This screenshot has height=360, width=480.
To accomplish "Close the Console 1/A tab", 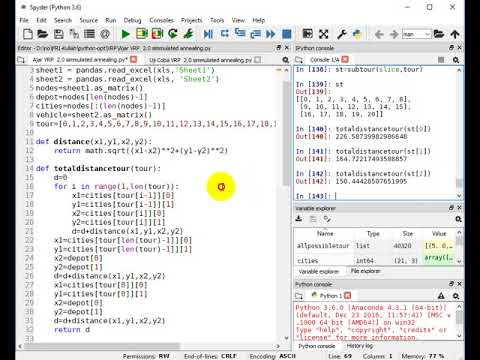I will (x=345, y=59).
